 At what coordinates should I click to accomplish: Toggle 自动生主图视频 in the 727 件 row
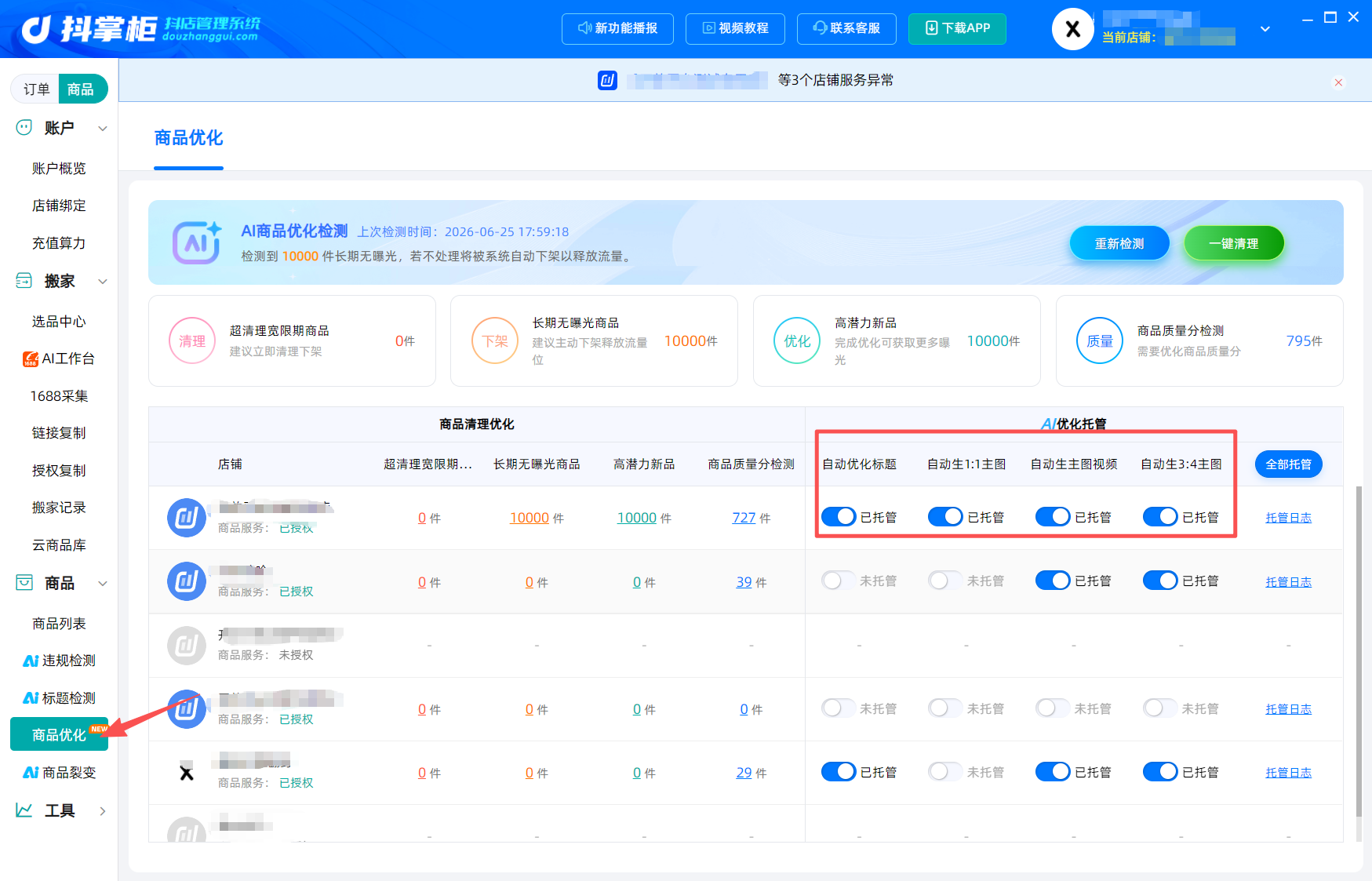[x=1053, y=516]
